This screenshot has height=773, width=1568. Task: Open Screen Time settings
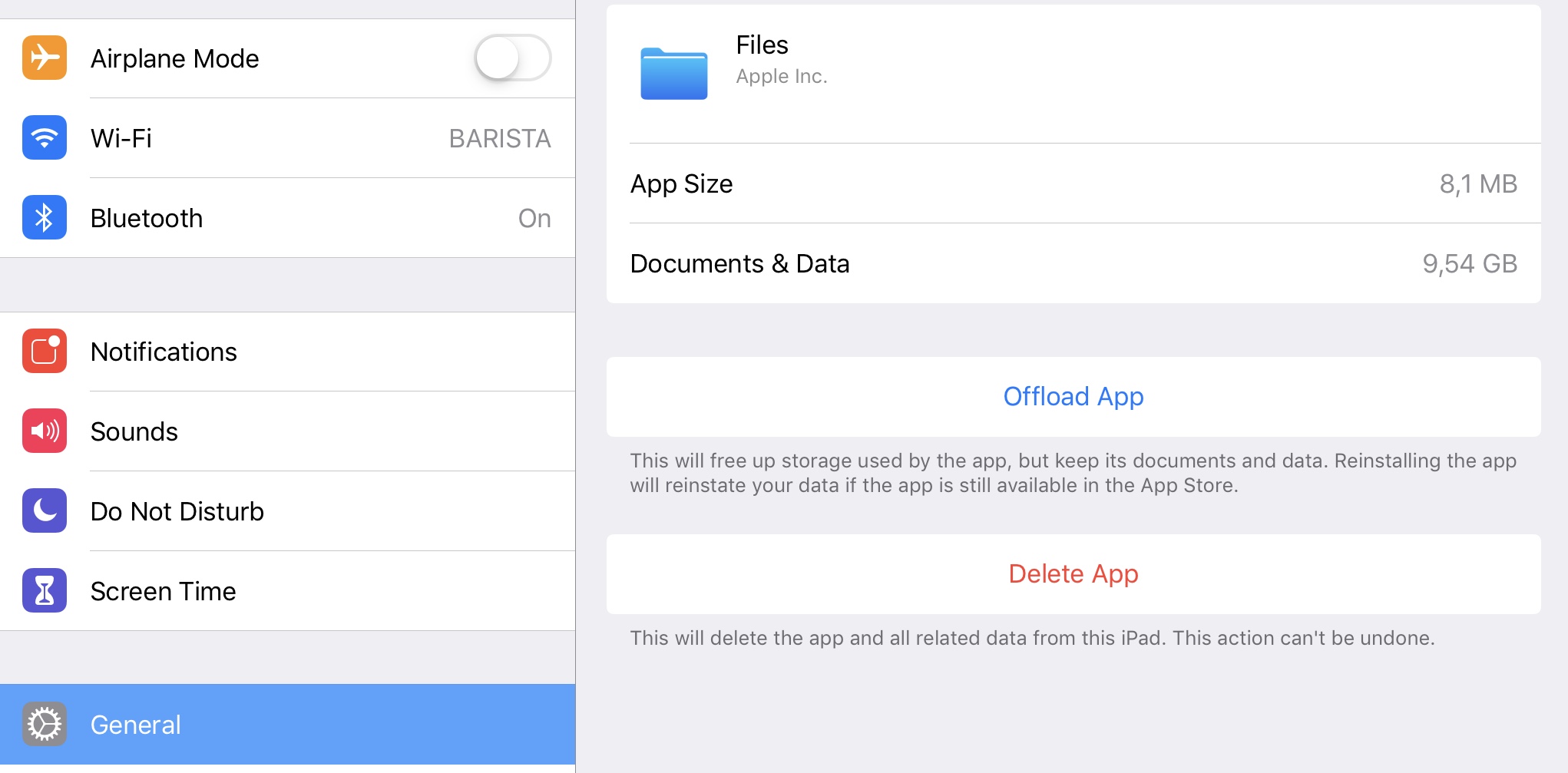tap(287, 591)
